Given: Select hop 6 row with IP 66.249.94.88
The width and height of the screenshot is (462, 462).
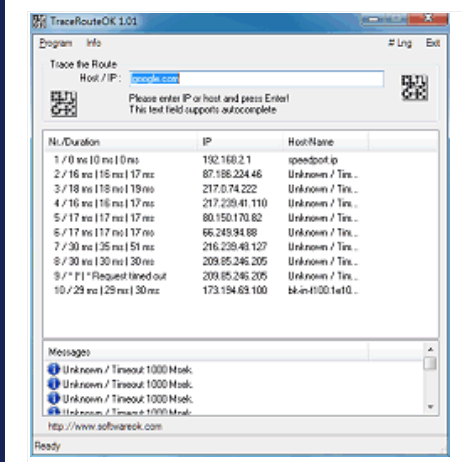Looking at the screenshot, I should tap(207, 232).
